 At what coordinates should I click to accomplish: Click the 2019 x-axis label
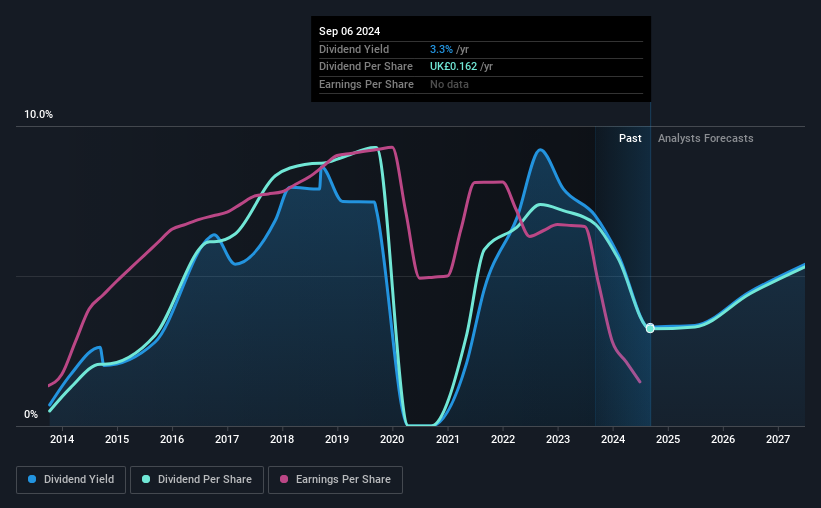coord(337,439)
